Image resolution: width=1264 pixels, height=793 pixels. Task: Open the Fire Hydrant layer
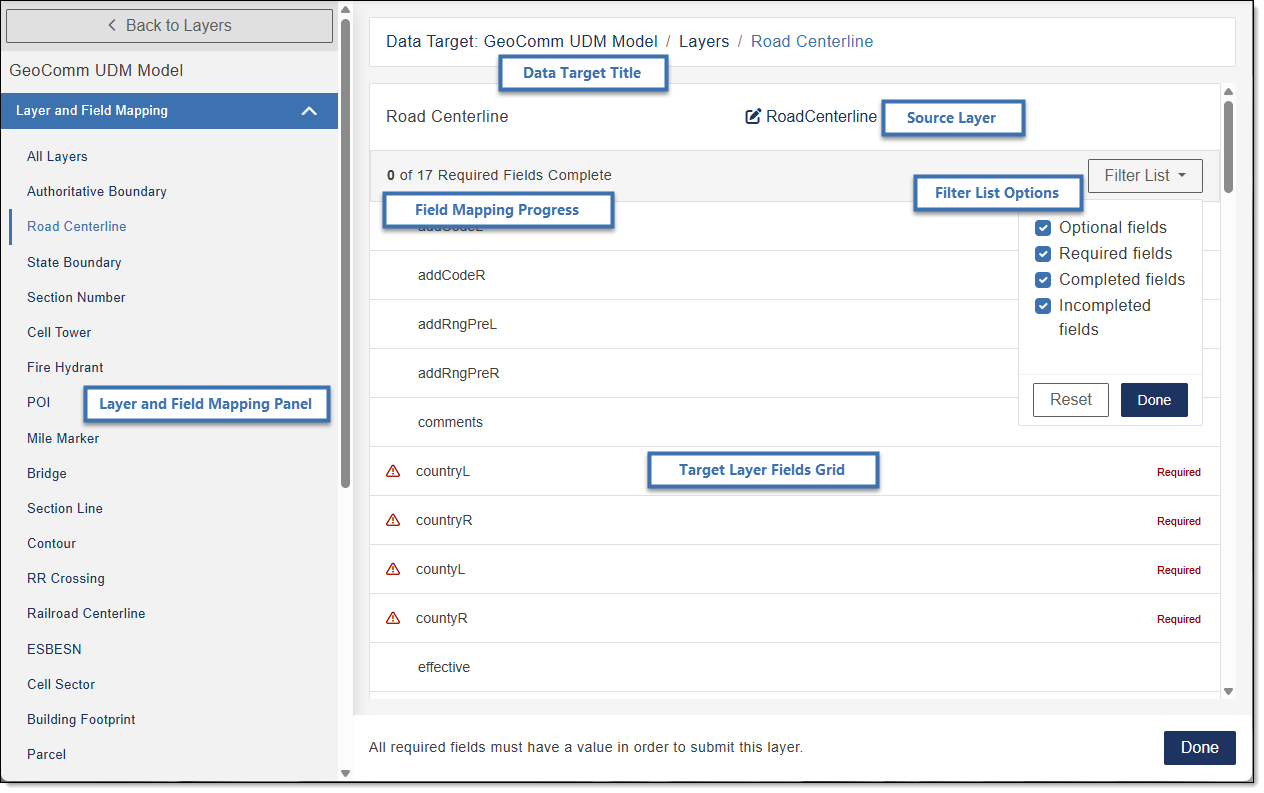[x=65, y=368]
